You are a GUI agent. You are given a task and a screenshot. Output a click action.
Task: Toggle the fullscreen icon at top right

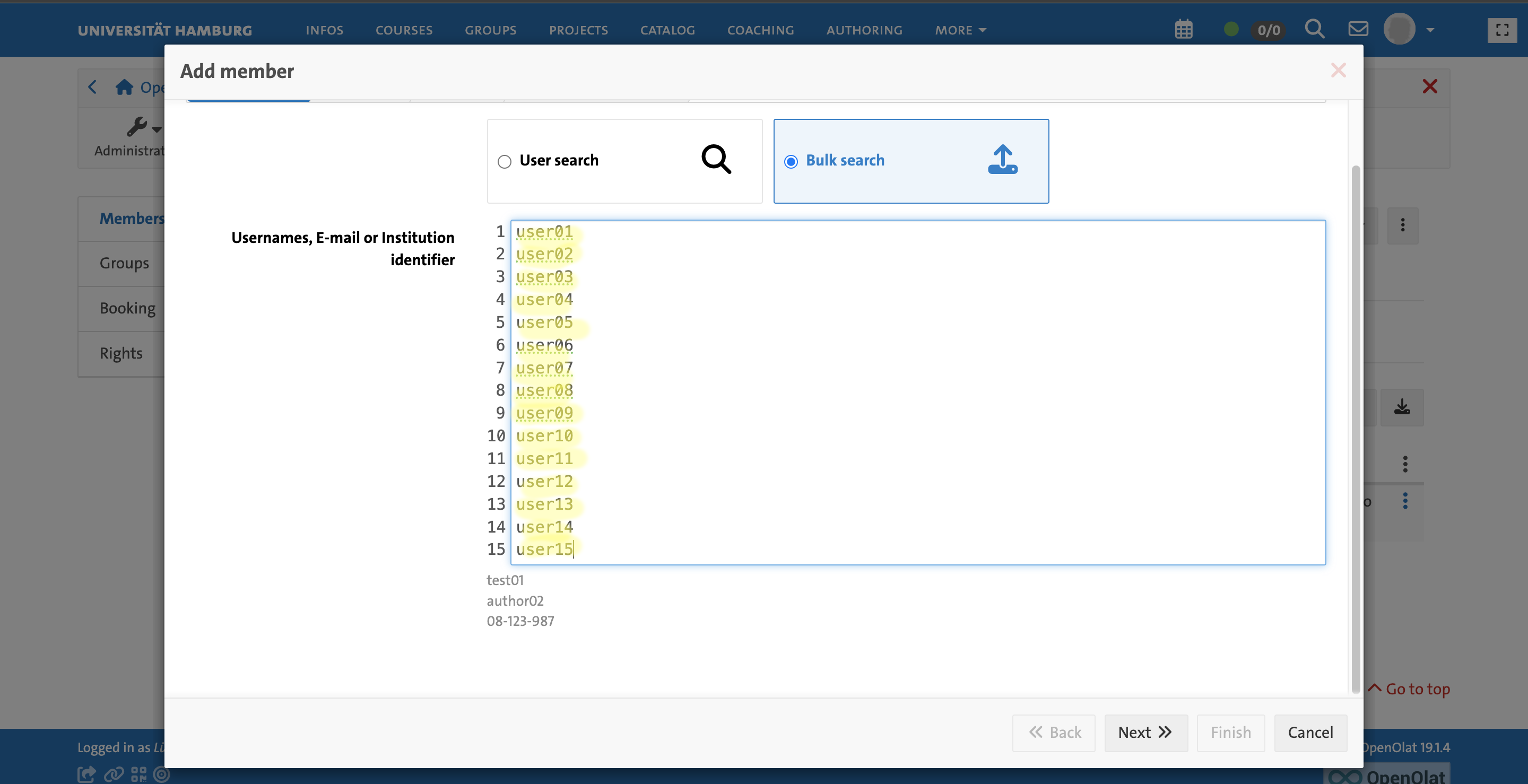tap(1501, 30)
